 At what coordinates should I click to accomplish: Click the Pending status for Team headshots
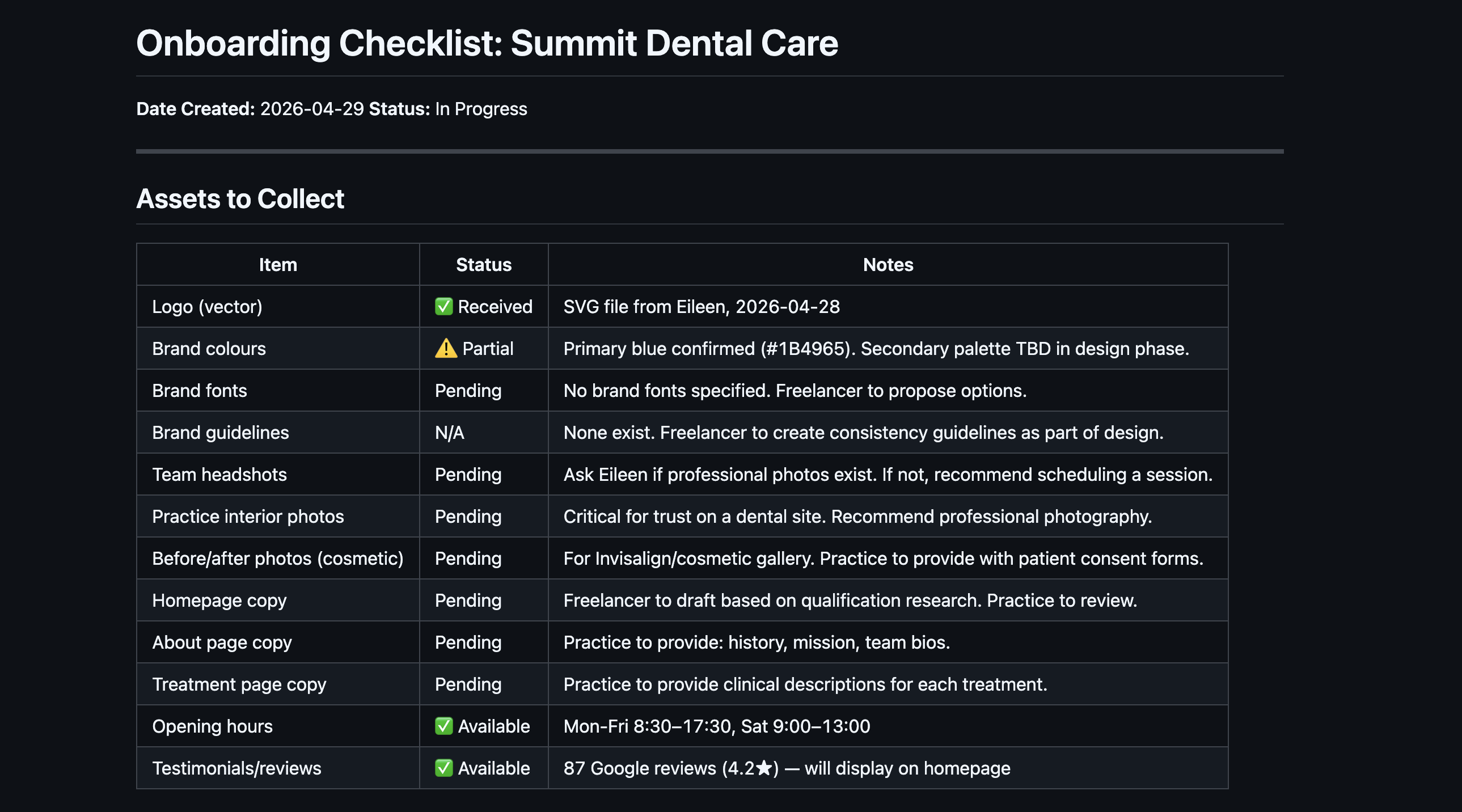click(x=468, y=475)
